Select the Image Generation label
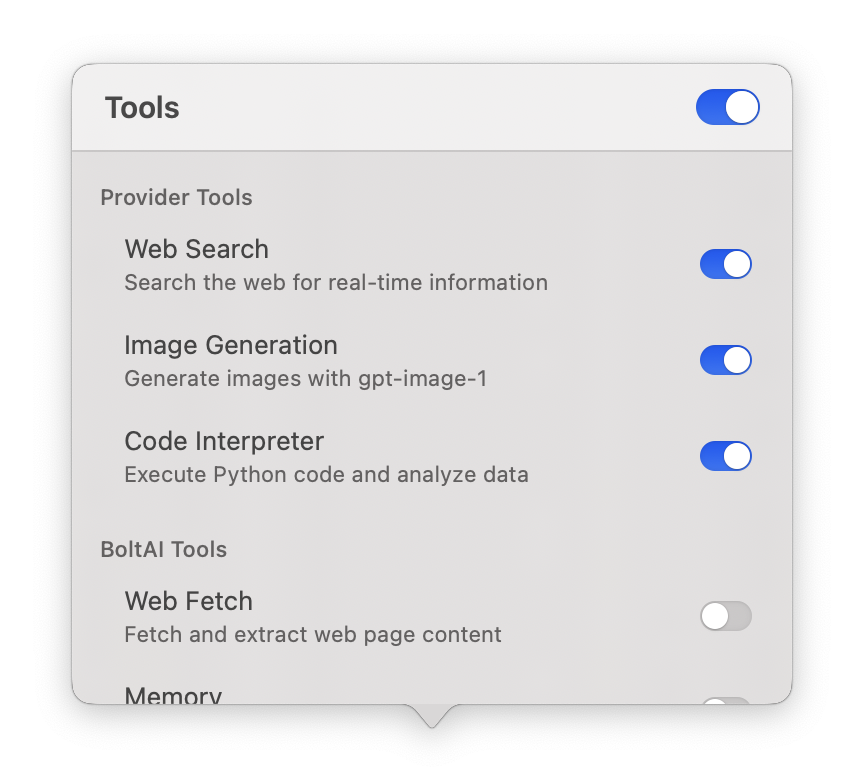 point(231,345)
